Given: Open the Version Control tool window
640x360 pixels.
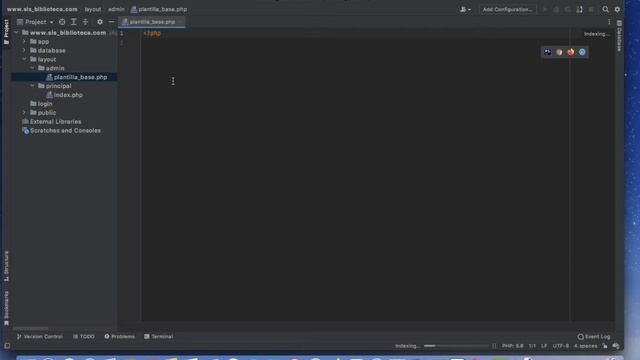Looking at the screenshot, I should coord(40,337).
